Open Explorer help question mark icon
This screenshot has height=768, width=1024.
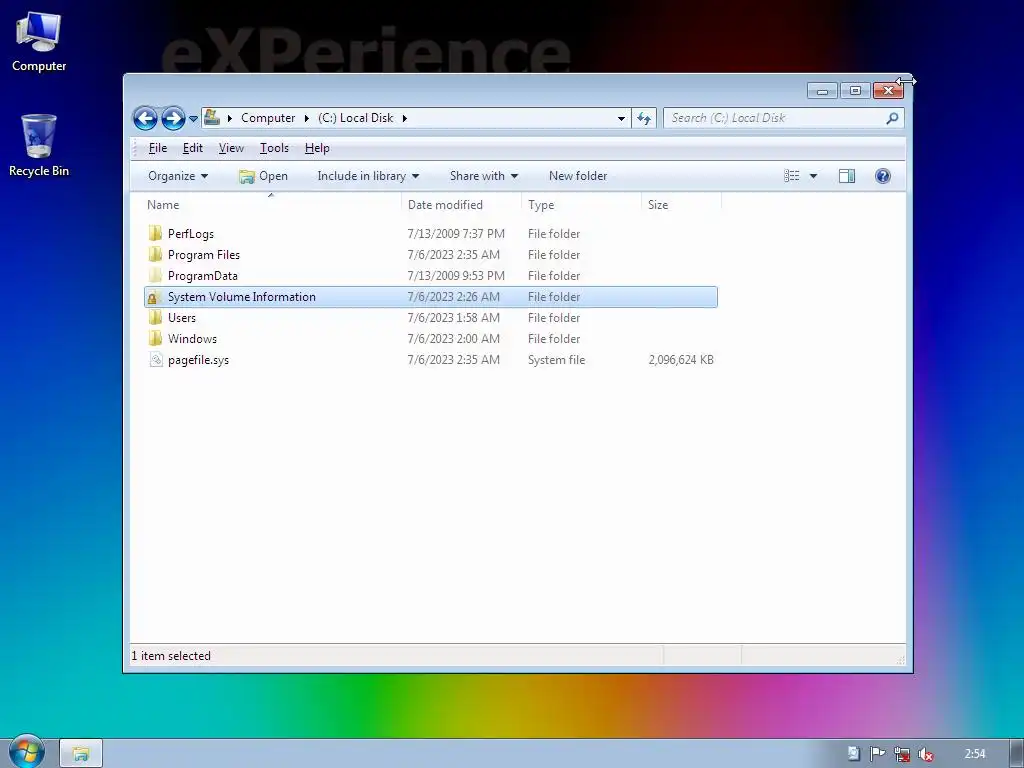pyautogui.click(x=883, y=176)
